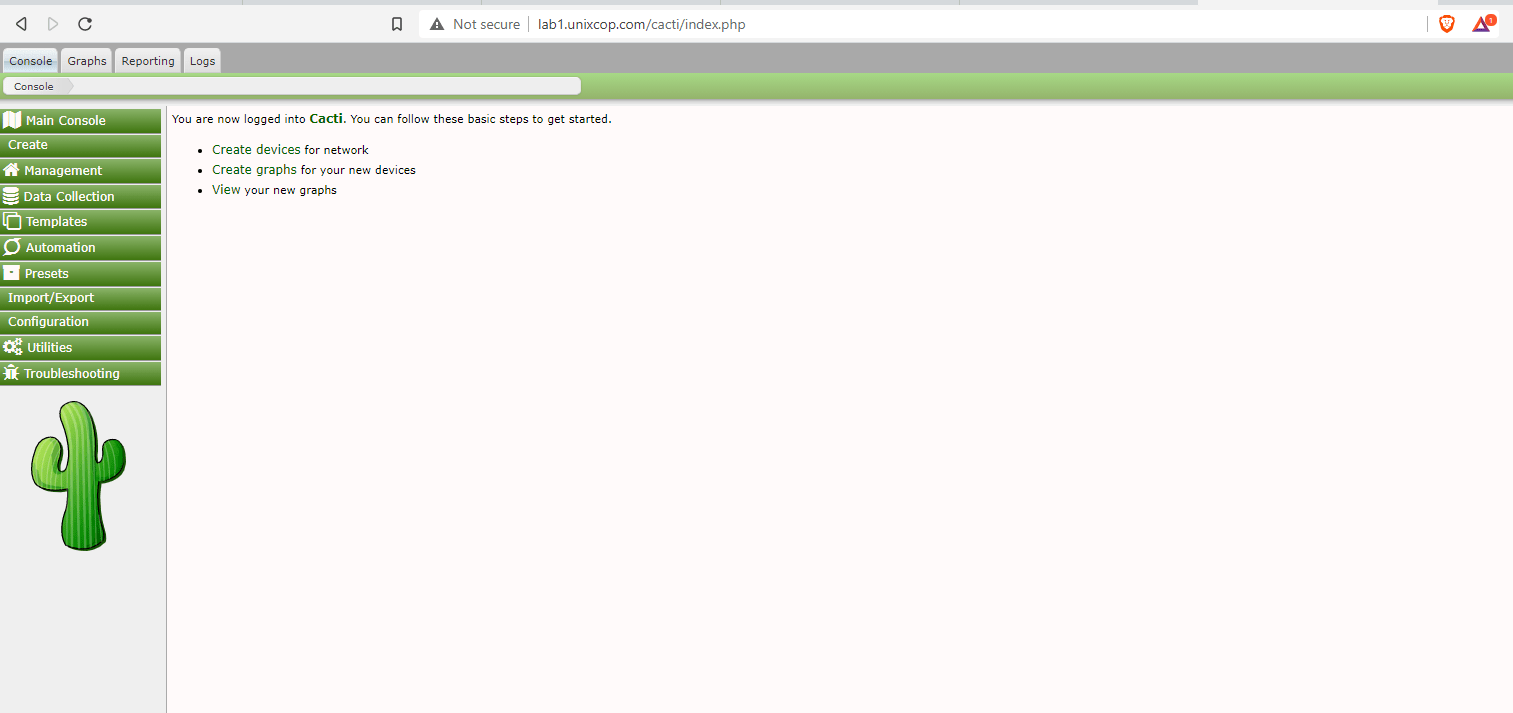
Task: Expand the Utilities menu section
Action: [80, 347]
